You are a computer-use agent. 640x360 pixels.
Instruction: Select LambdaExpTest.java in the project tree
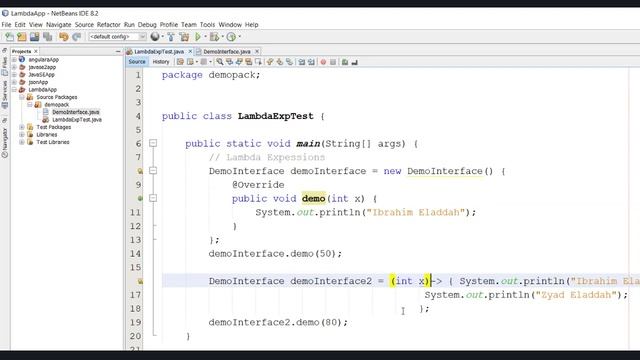(x=77, y=120)
